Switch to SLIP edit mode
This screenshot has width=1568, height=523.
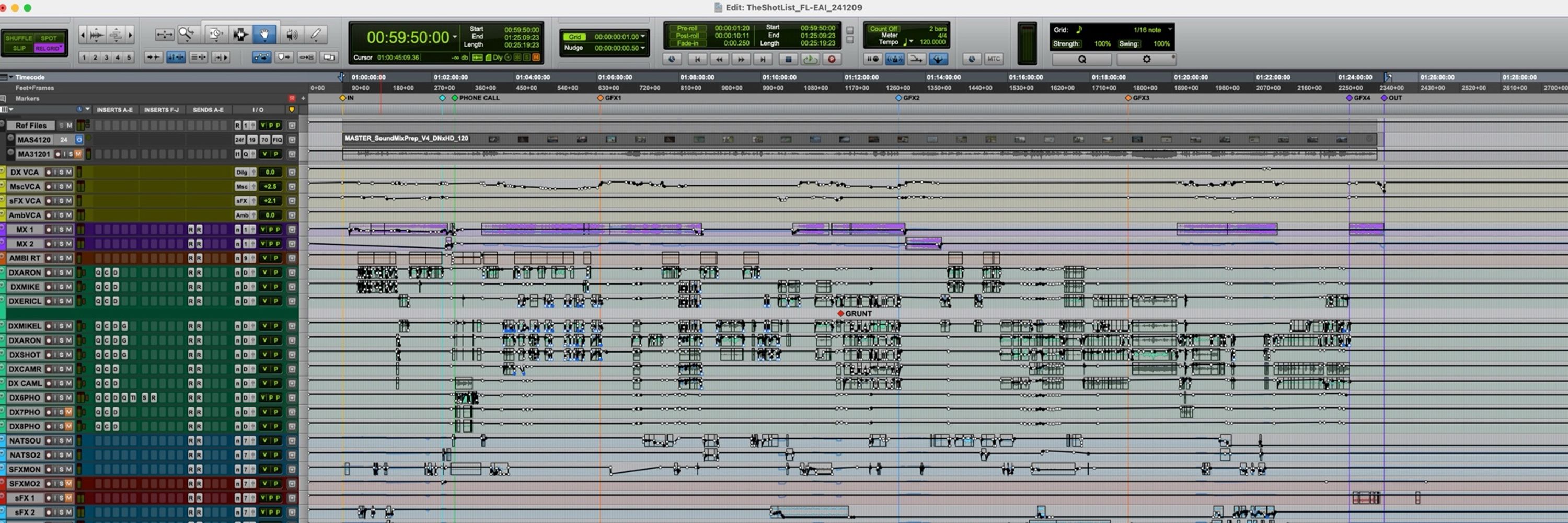tap(19, 48)
